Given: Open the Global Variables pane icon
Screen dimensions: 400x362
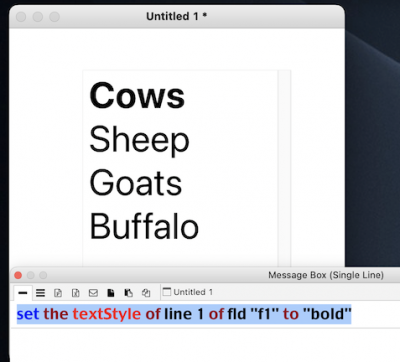Looking at the screenshot, I should click(76, 293).
